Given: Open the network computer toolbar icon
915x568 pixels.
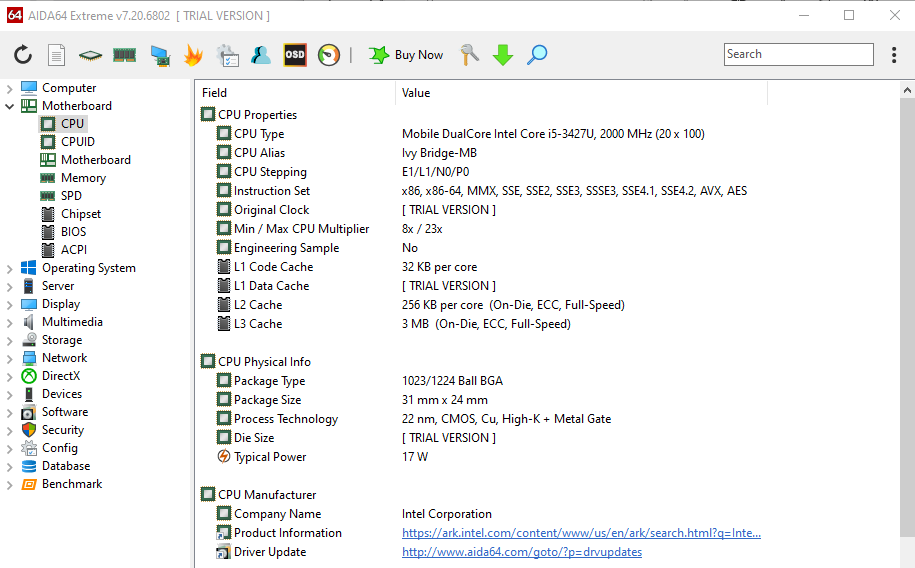Looking at the screenshot, I should (x=160, y=55).
